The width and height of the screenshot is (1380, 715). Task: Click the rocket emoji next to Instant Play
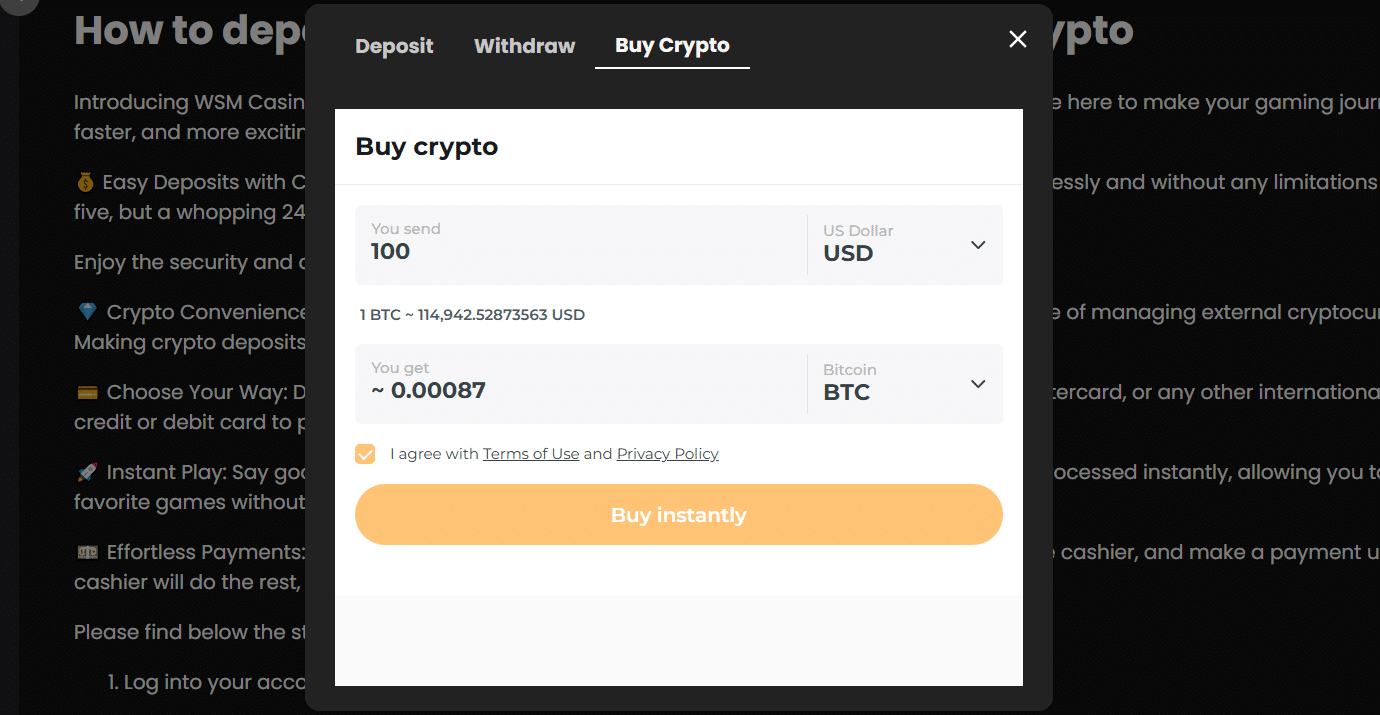click(x=87, y=471)
